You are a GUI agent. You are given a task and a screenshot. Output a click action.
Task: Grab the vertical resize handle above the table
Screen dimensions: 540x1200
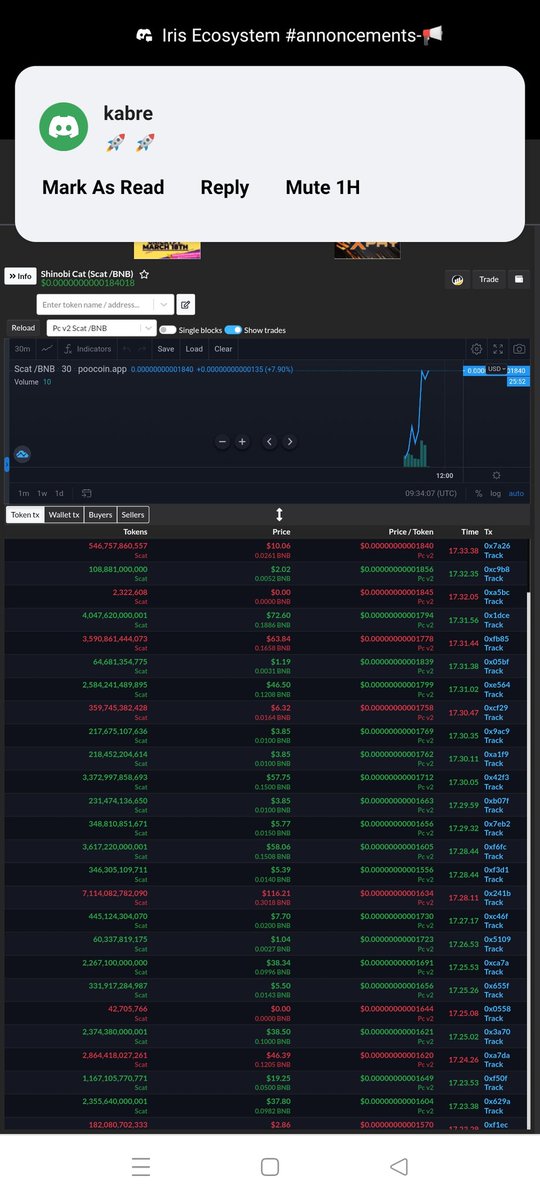coord(279,514)
